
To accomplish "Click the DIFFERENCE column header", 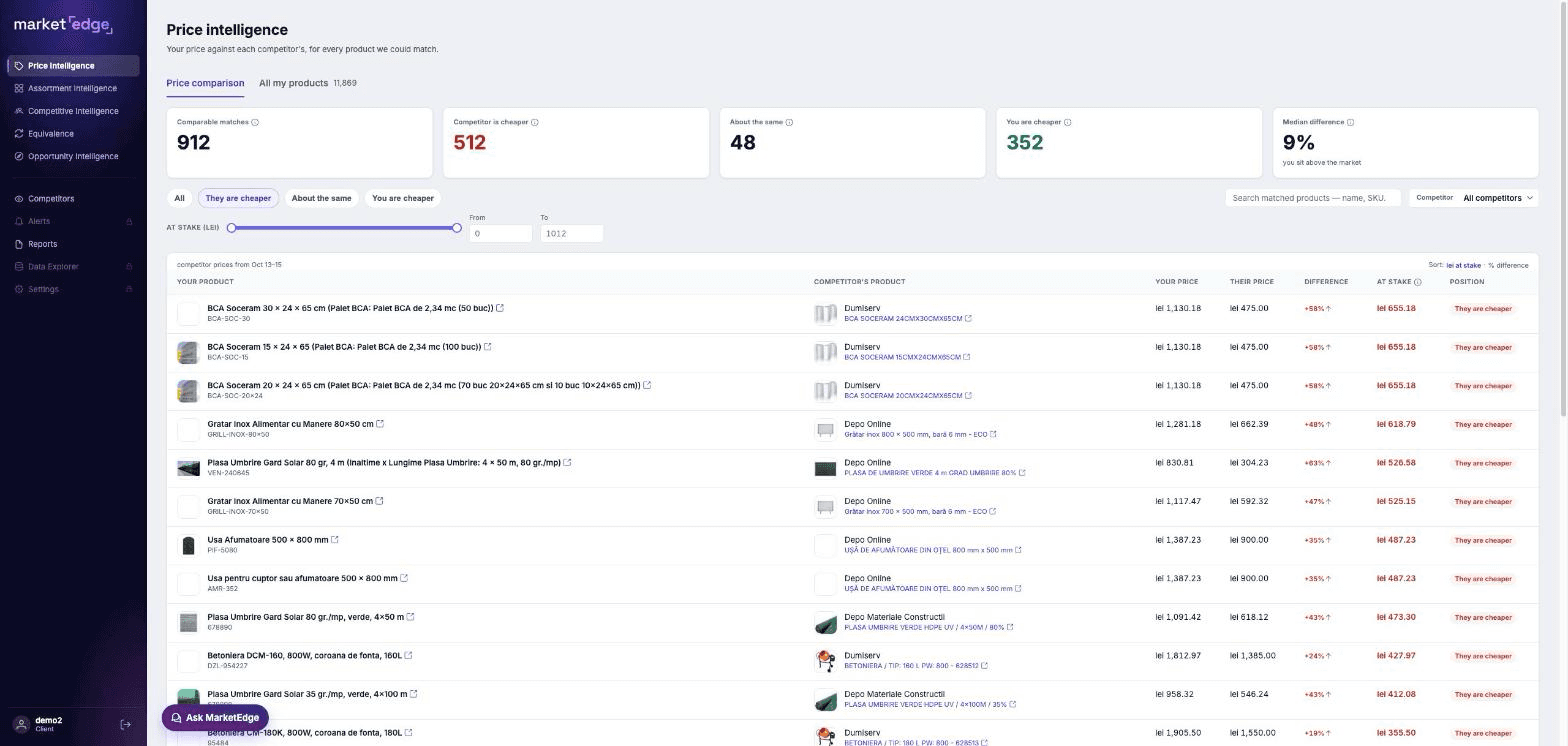I will pos(1326,282).
